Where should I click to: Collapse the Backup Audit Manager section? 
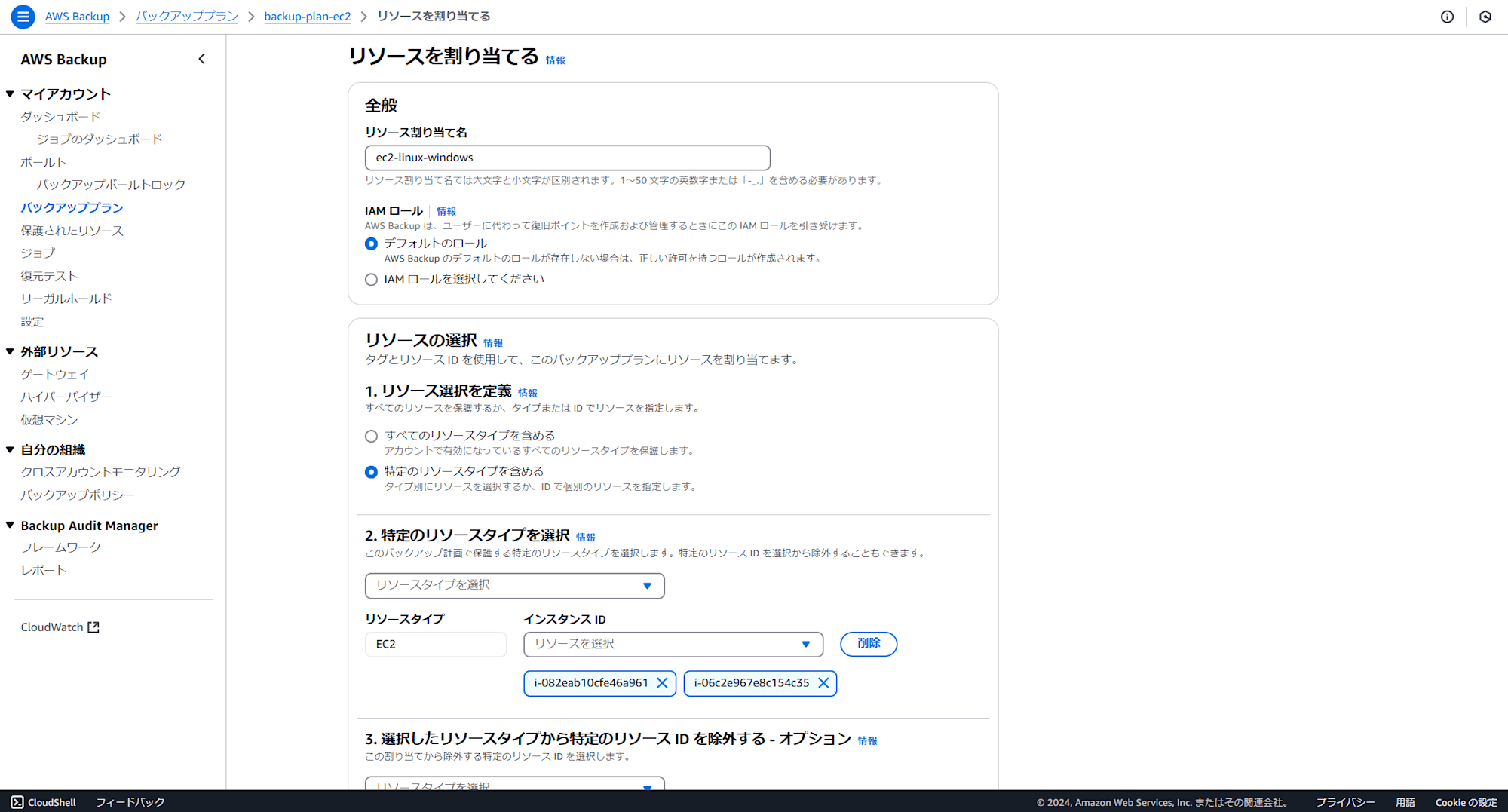coord(10,526)
